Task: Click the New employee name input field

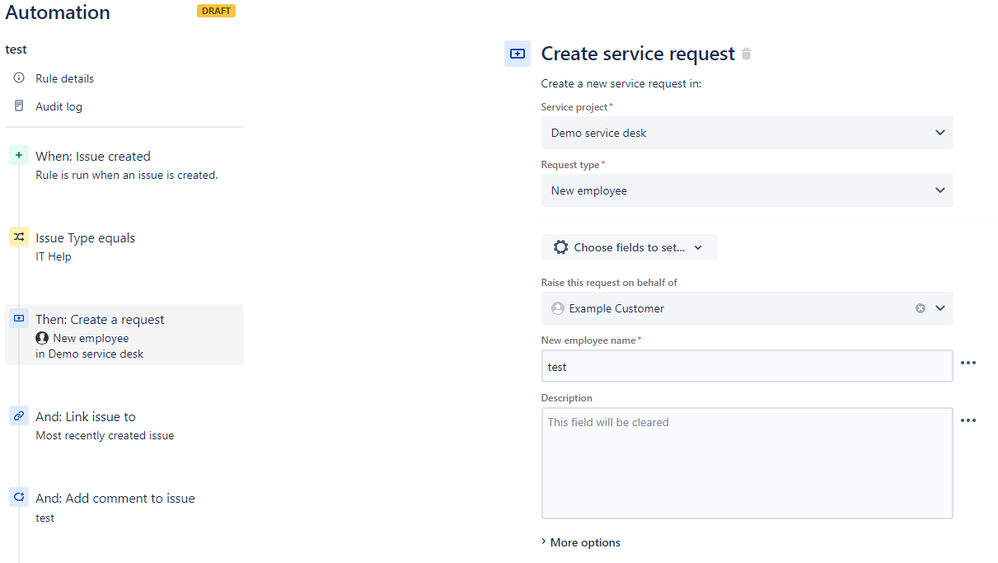Action: [747, 366]
